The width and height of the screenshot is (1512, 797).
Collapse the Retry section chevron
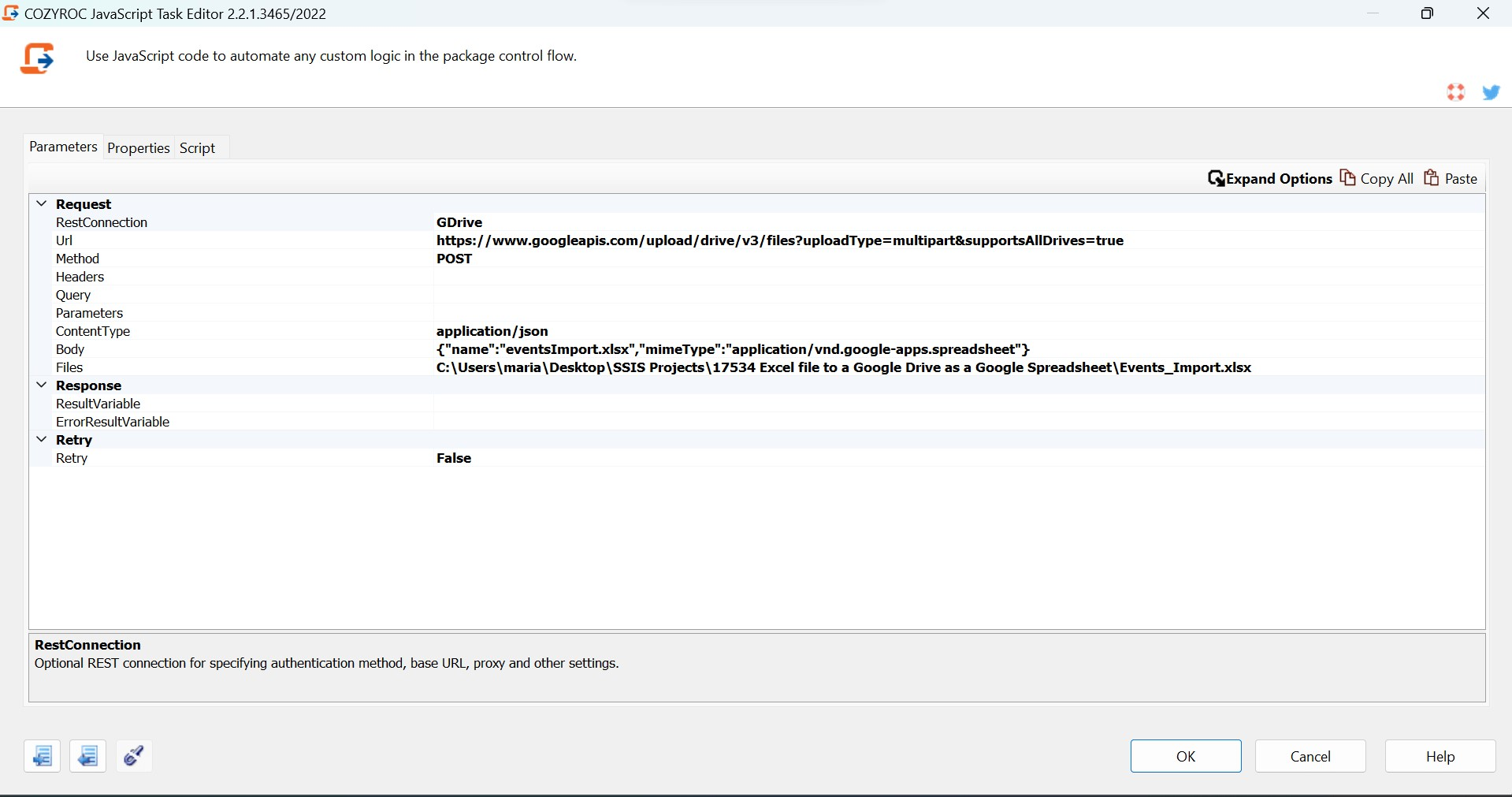coord(42,439)
